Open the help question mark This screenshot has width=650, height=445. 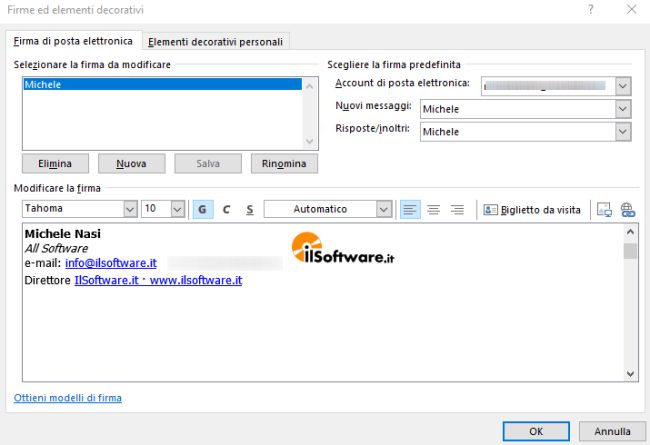tap(591, 9)
